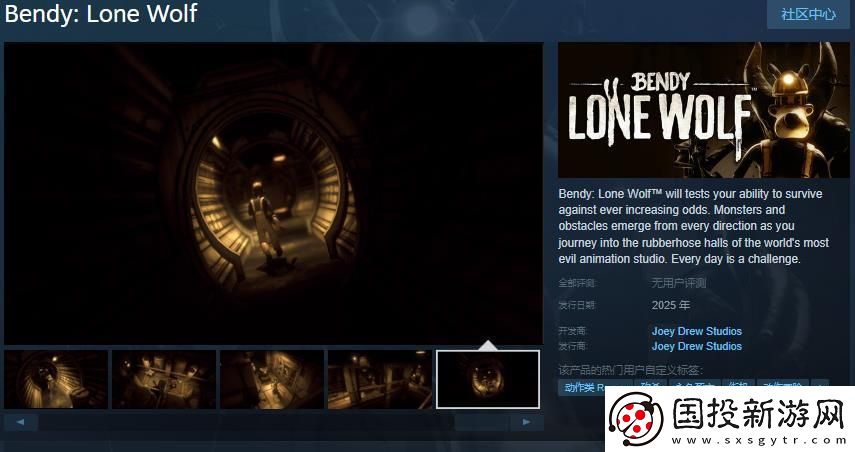Select the third screenshot thumbnail
The image size is (855, 452).
click(272, 379)
